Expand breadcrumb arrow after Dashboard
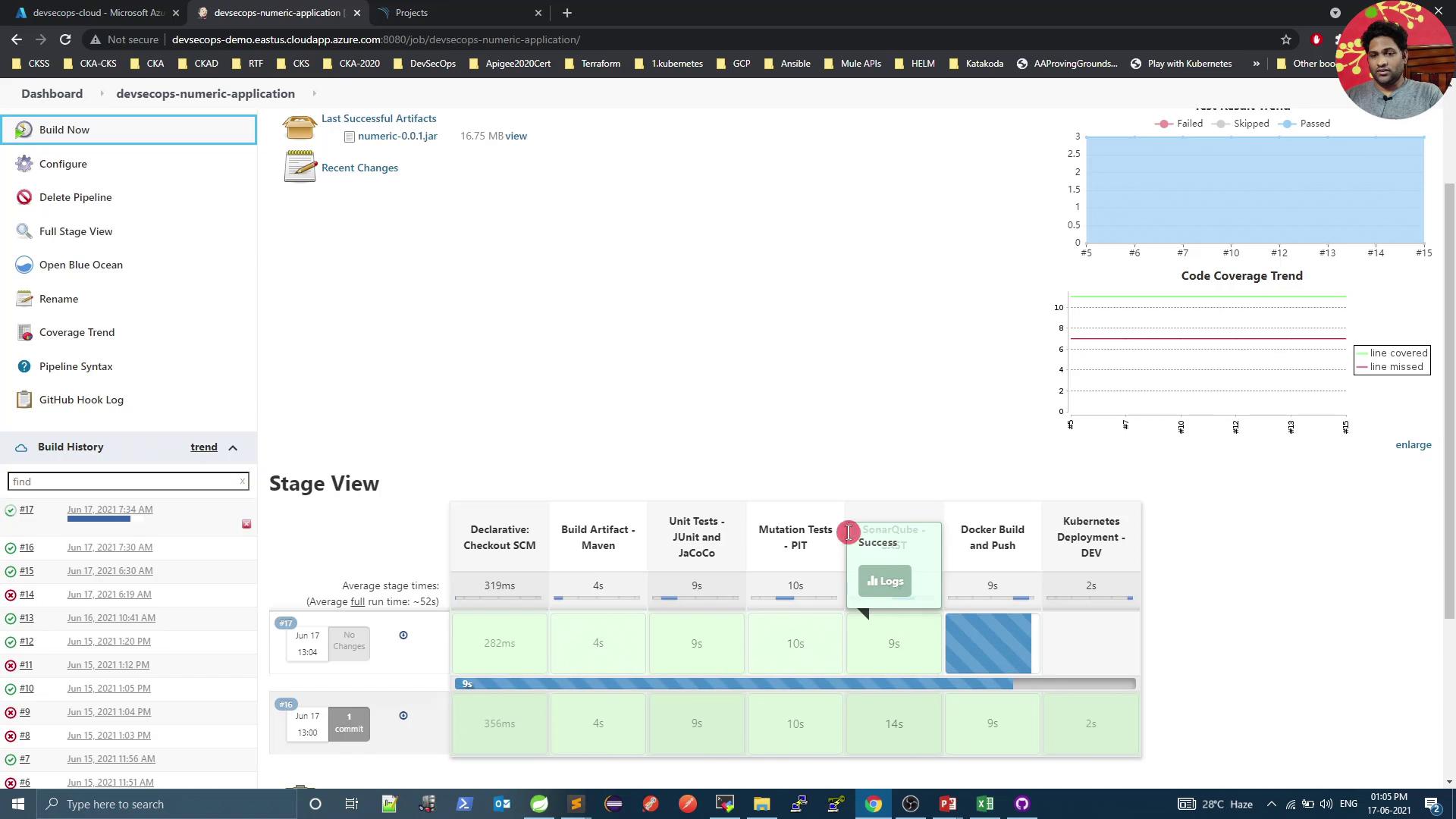Image resolution: width=1456 pixels, height=819 pixels. 101,93
